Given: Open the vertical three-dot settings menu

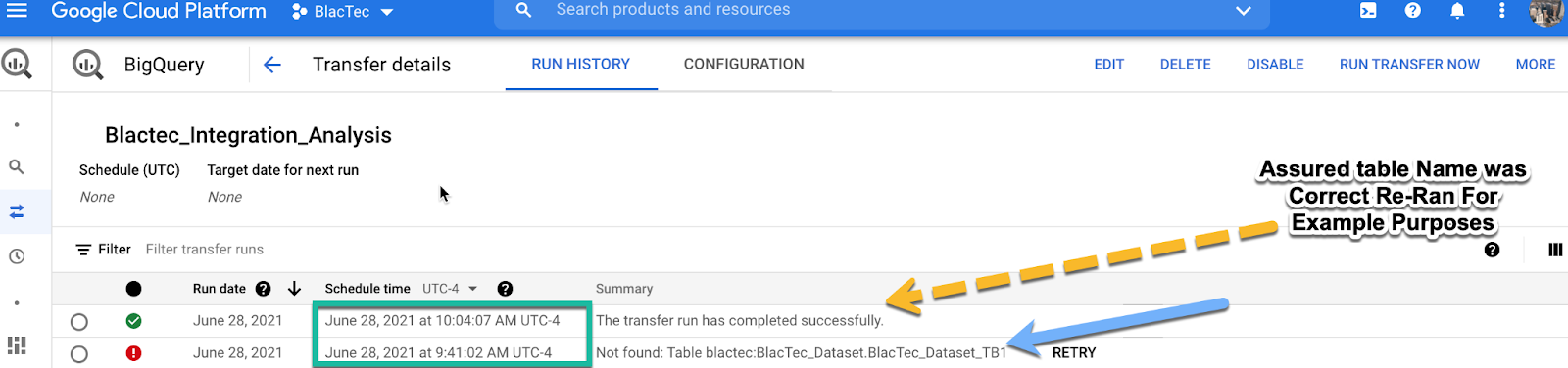Looking at the screenshot, I should (x=1501, y=10).
